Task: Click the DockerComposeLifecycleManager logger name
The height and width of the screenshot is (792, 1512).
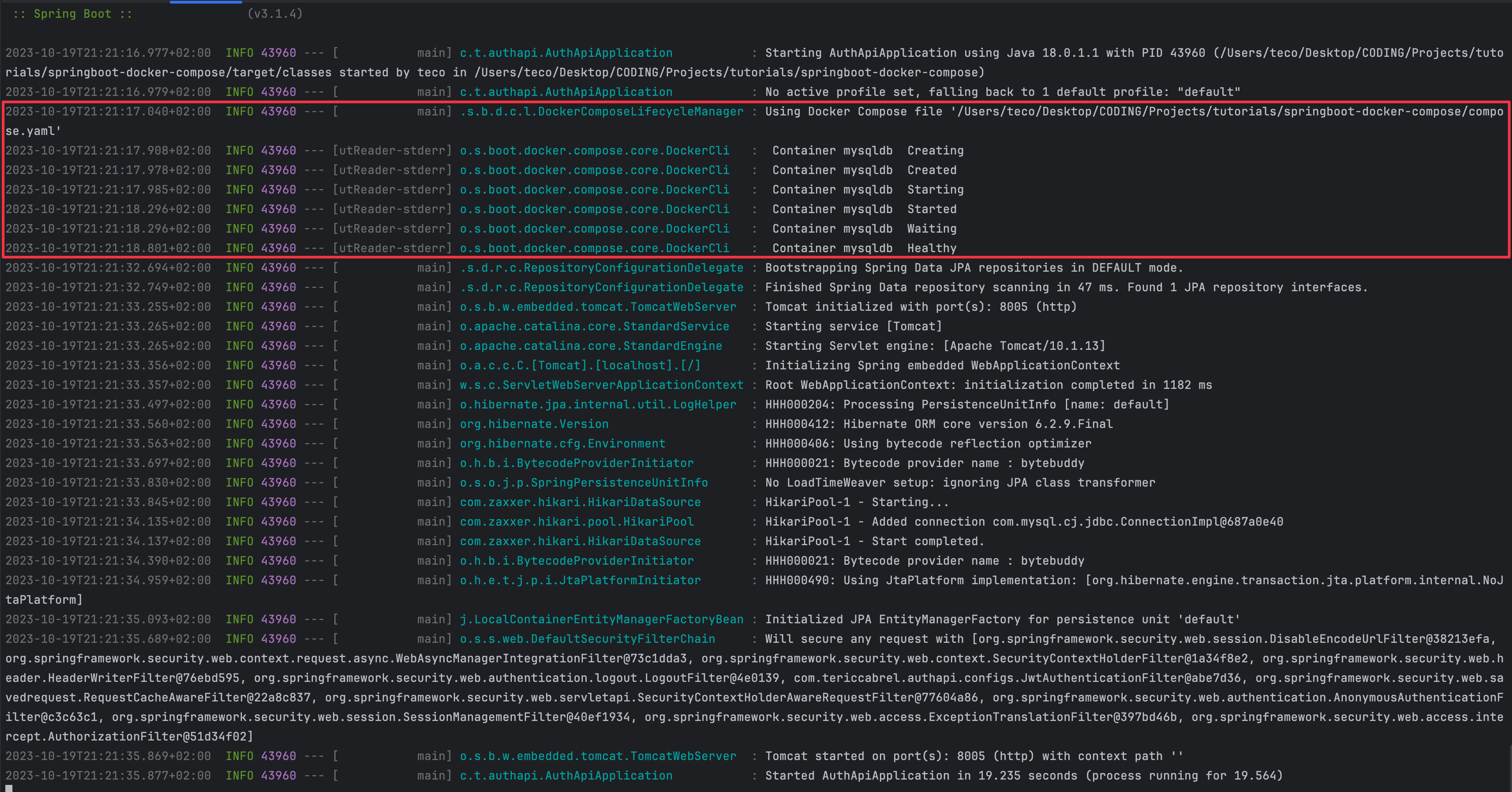Action: [x=602, y=111]
